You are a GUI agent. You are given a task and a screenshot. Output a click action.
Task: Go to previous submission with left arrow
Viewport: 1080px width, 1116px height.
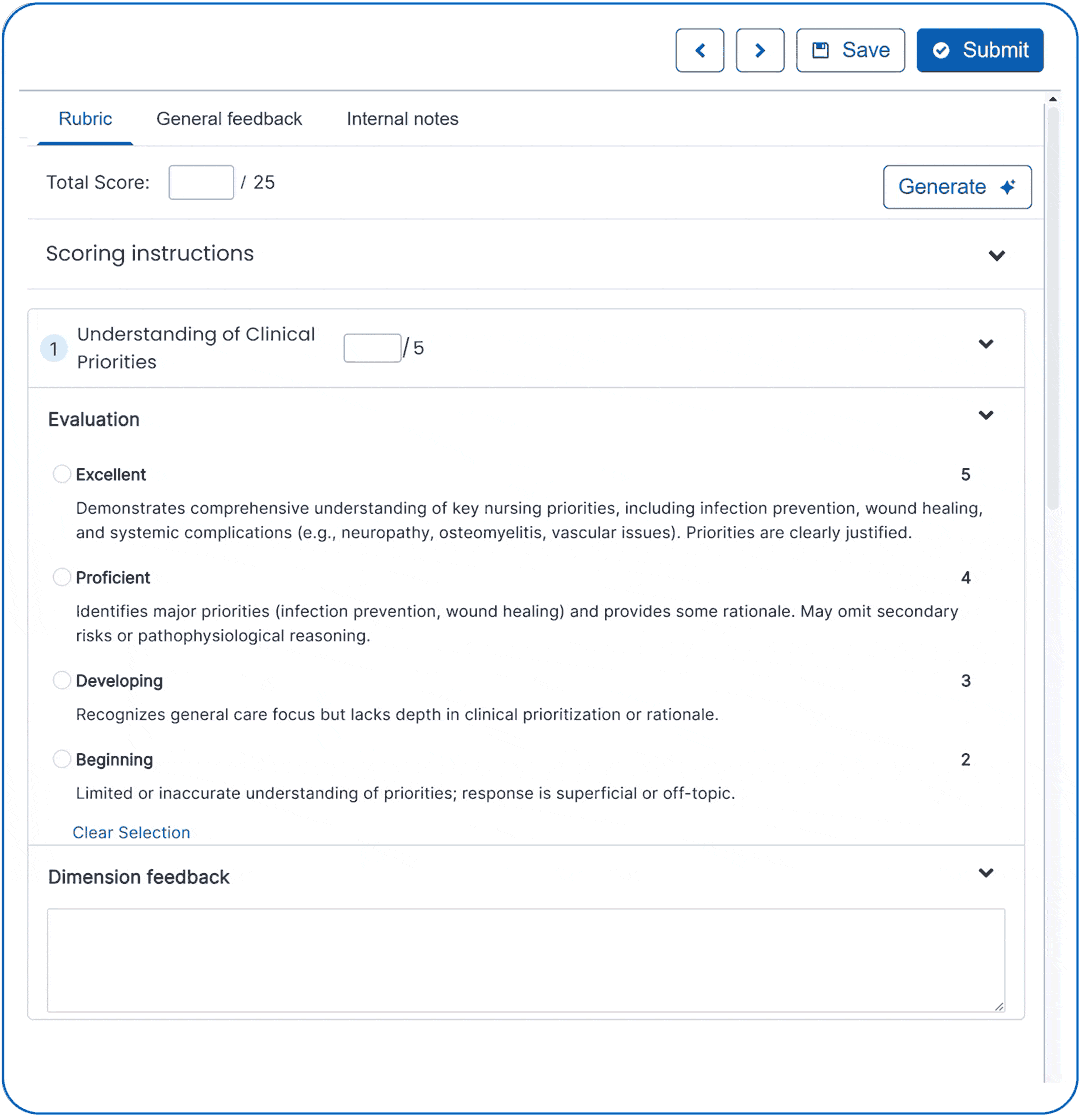(x=699, y=50)
